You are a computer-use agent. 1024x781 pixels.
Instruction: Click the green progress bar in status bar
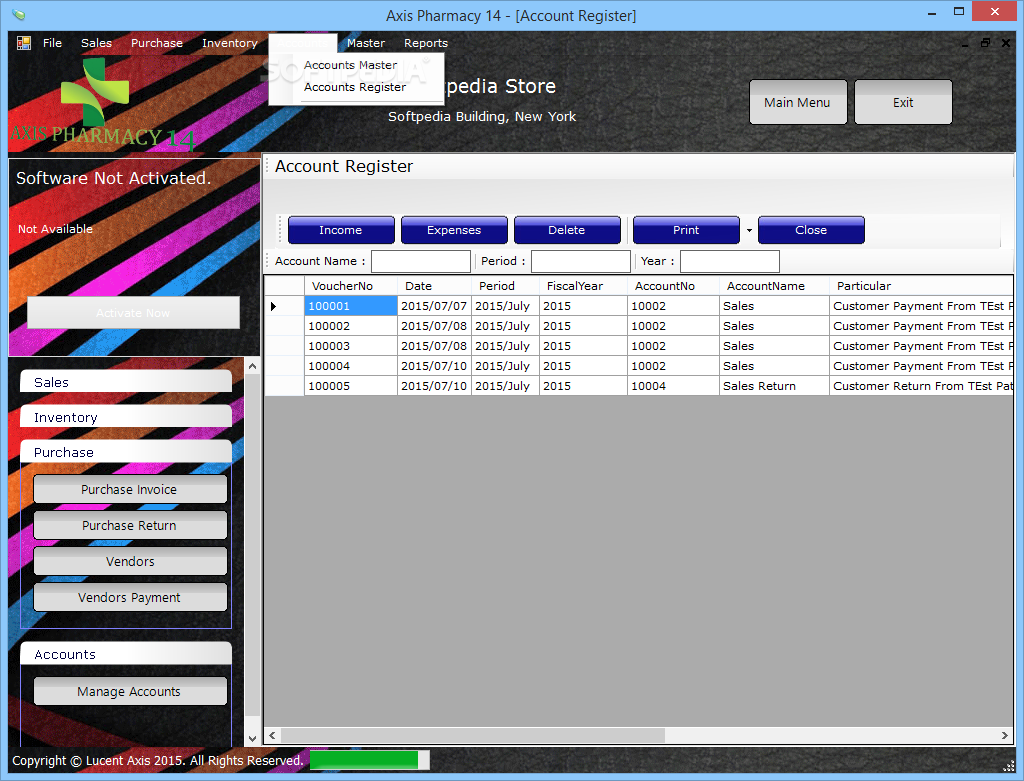coord(370,760)
